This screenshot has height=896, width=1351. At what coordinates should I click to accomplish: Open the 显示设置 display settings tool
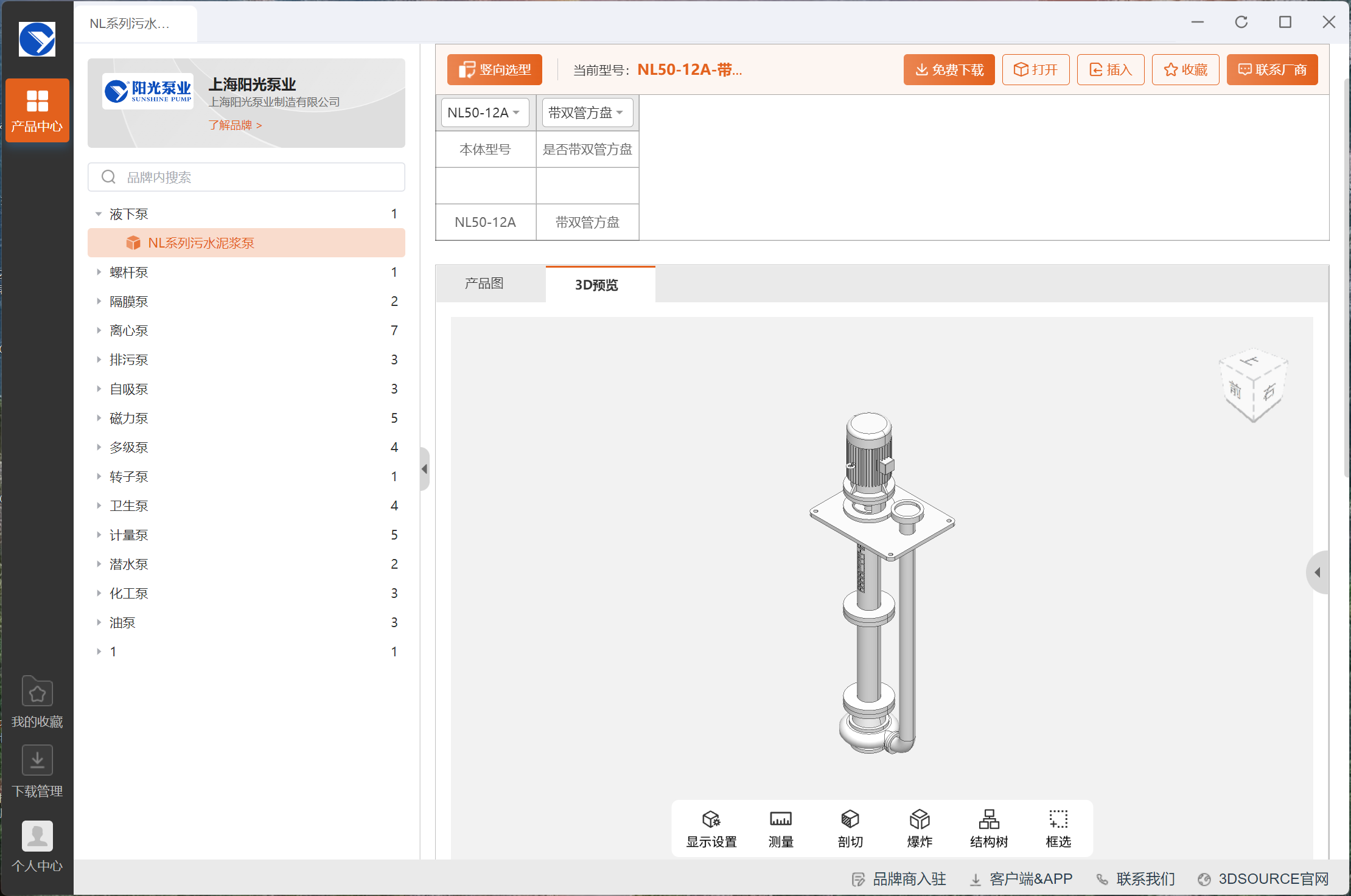pyautogui.click(x=711, y=828)
